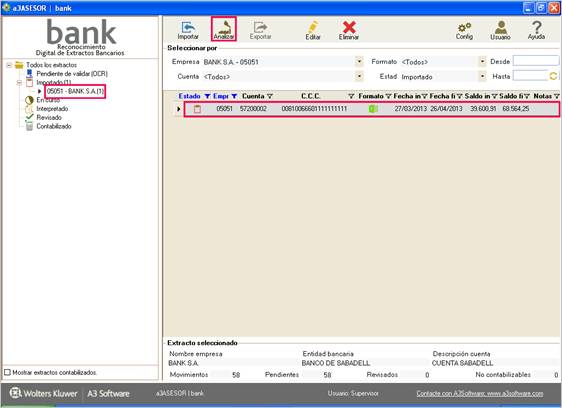Click account cell 57200002
The width and height of the screenshot is (562, 408).
pos(253,109)
